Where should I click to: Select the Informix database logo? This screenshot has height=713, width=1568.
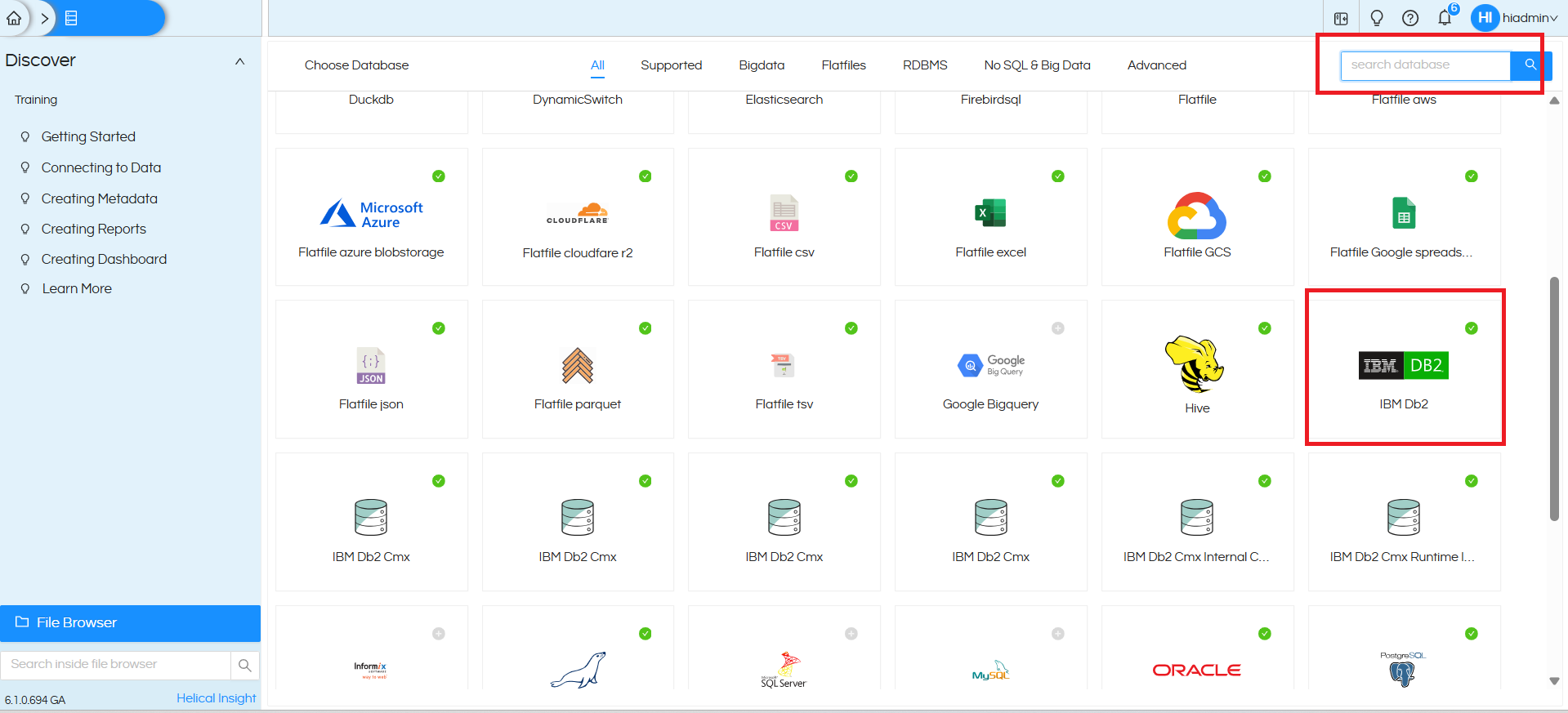pos(370,671)
